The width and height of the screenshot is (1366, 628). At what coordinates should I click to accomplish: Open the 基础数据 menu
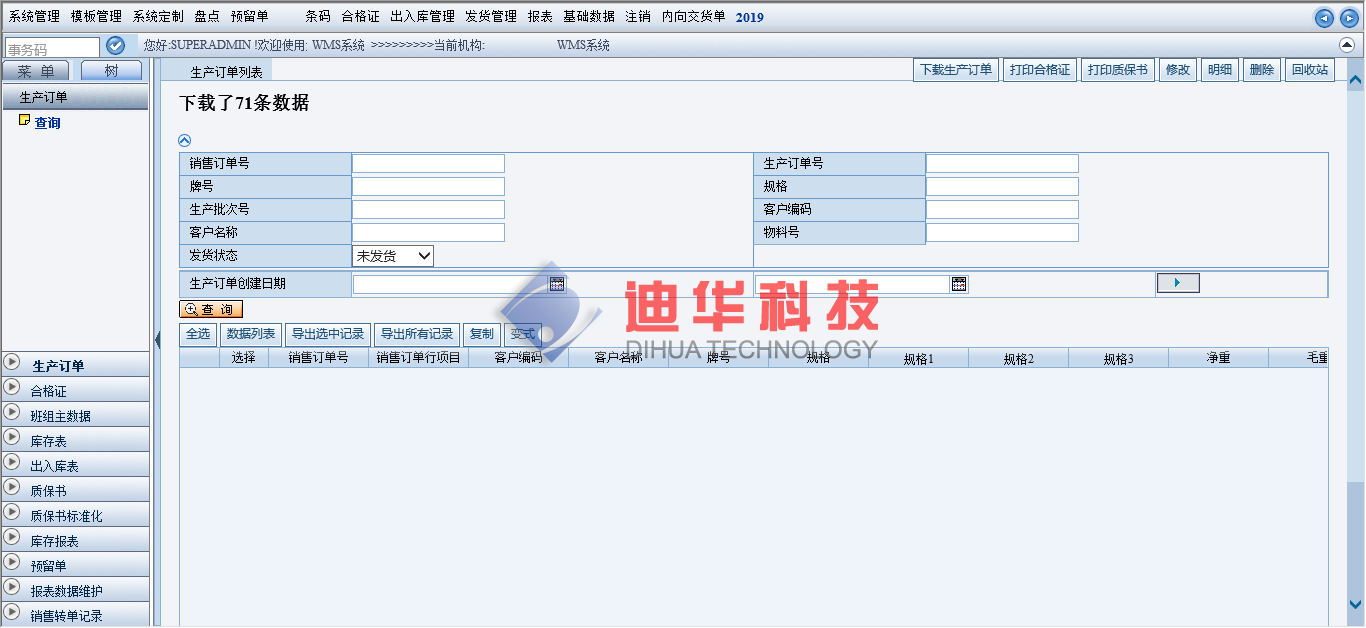[x=589, y=17]
